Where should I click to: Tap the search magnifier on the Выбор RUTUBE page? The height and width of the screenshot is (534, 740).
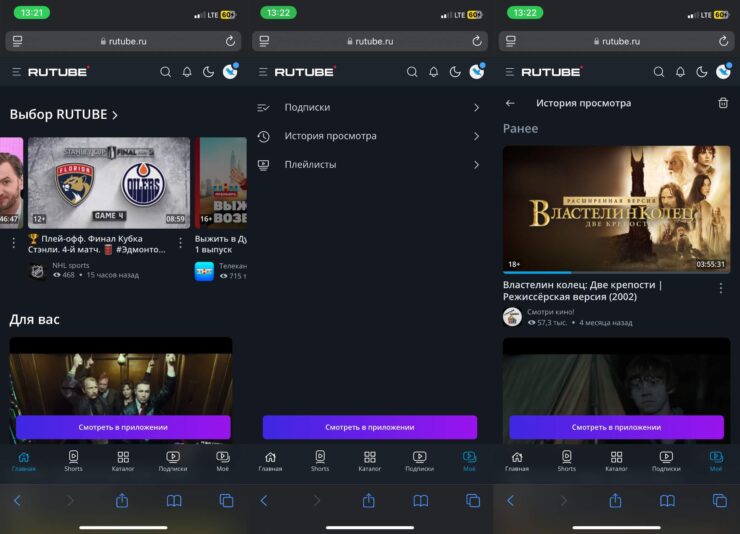165,72
